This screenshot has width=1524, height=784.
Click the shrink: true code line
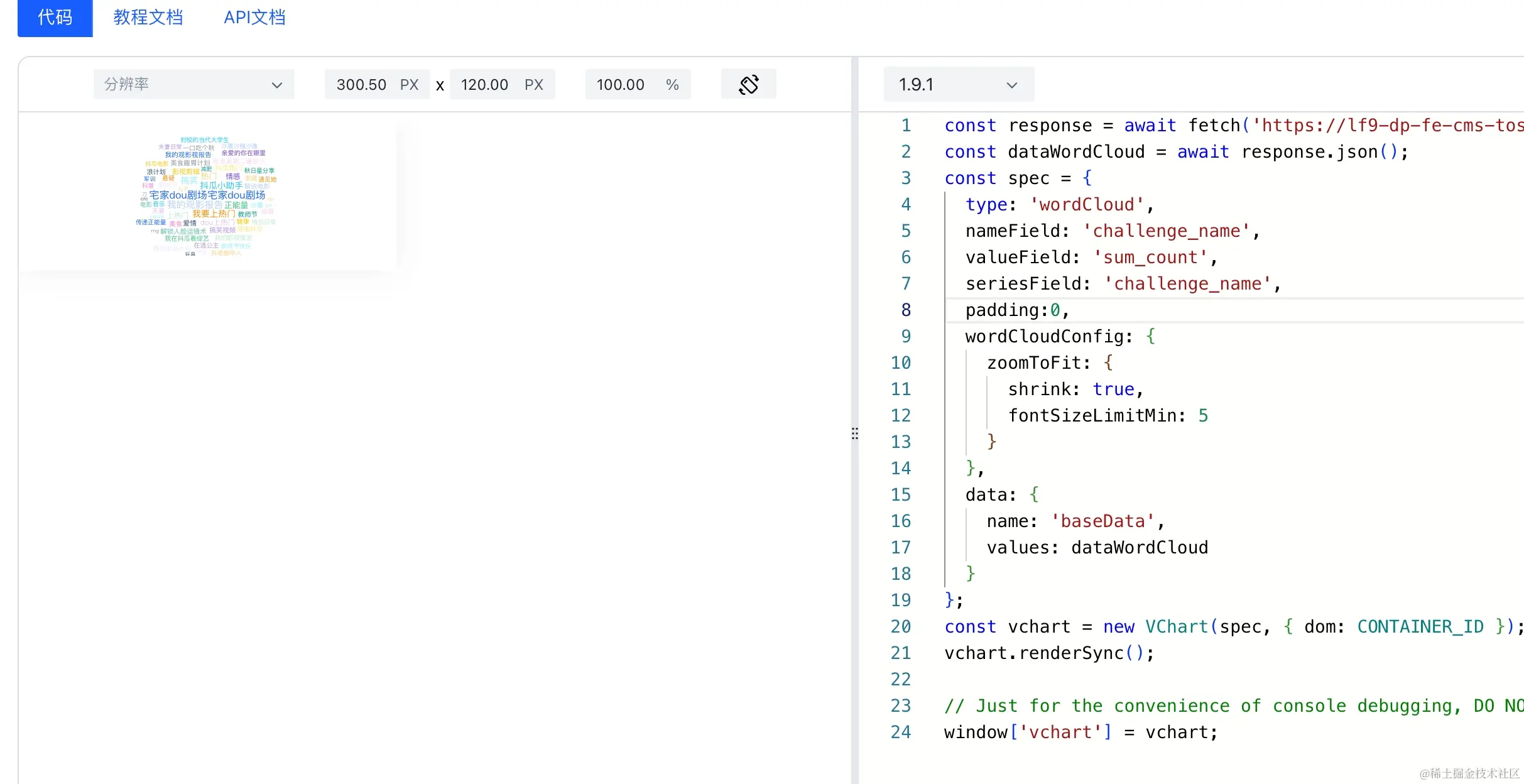tap(1075, 389)
